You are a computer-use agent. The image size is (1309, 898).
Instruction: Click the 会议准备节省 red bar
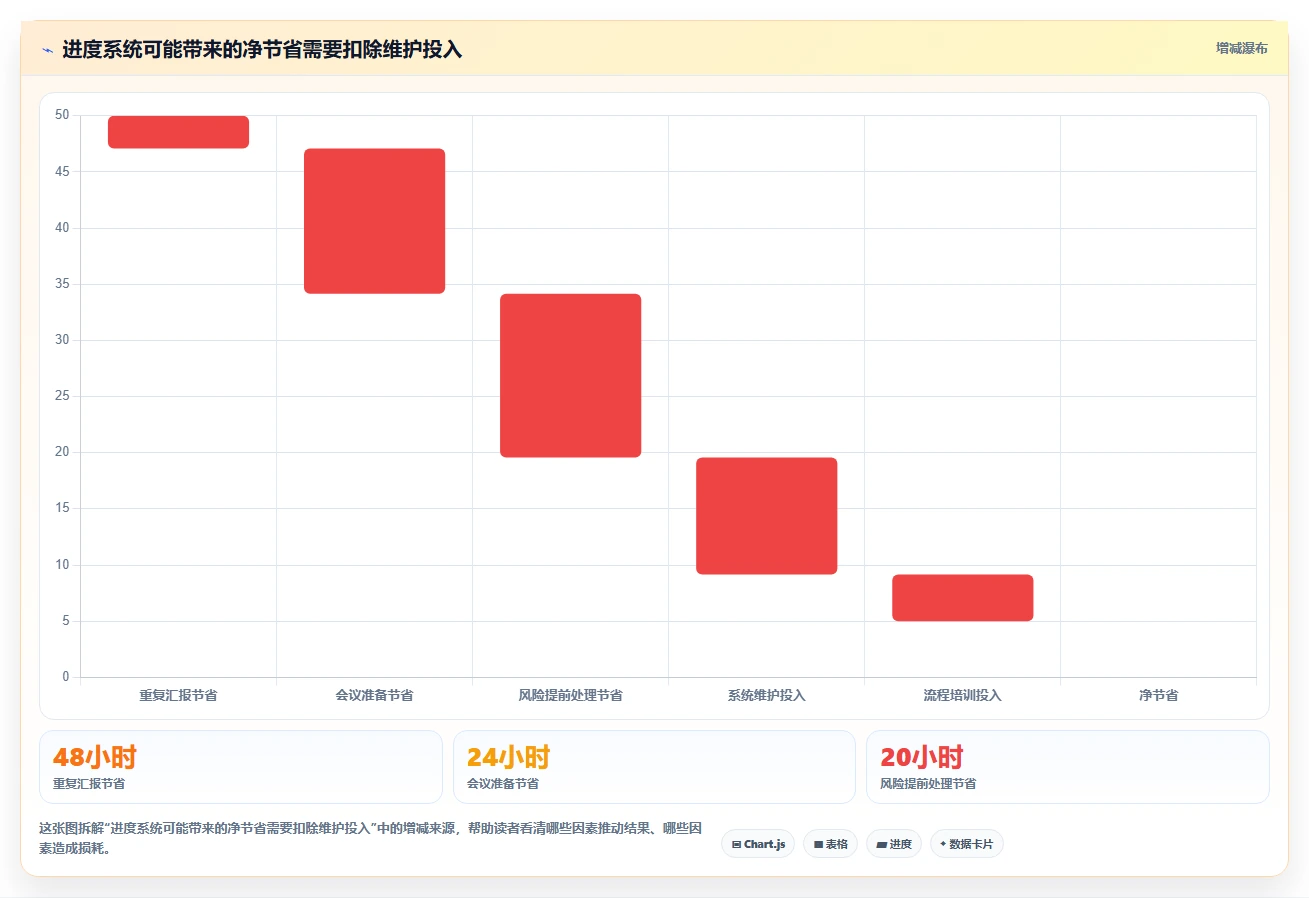coord(374,221)
